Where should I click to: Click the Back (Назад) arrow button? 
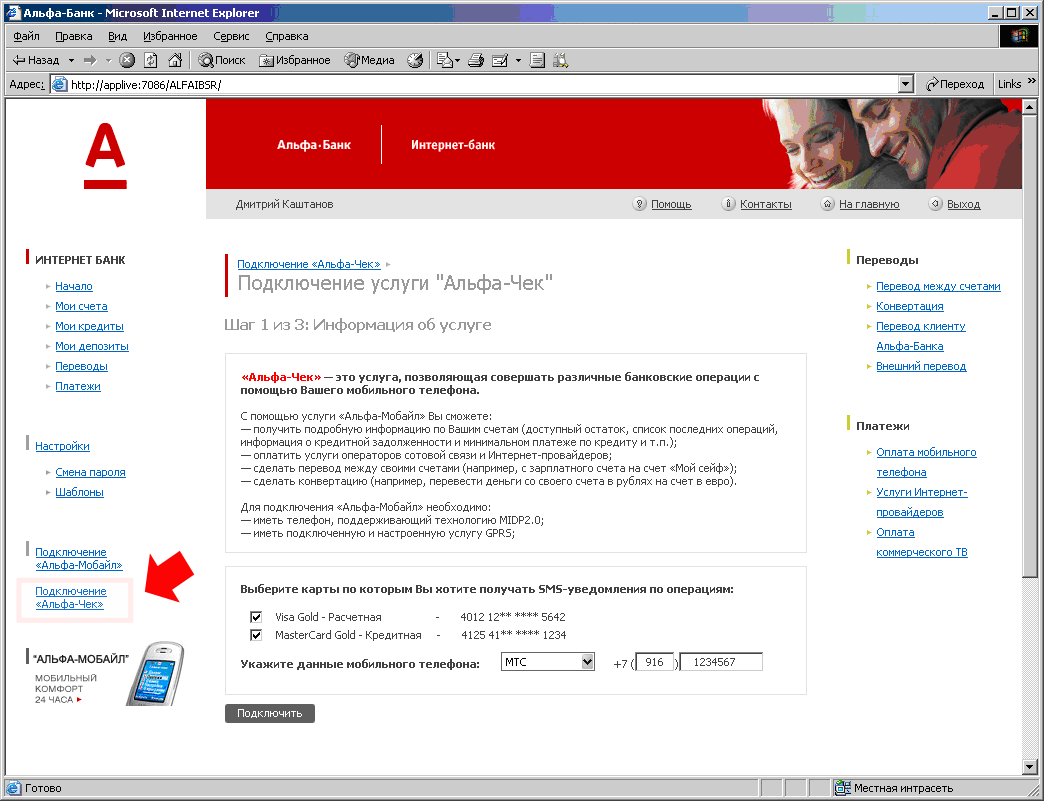pyautogui.click(x=36, y=60)
